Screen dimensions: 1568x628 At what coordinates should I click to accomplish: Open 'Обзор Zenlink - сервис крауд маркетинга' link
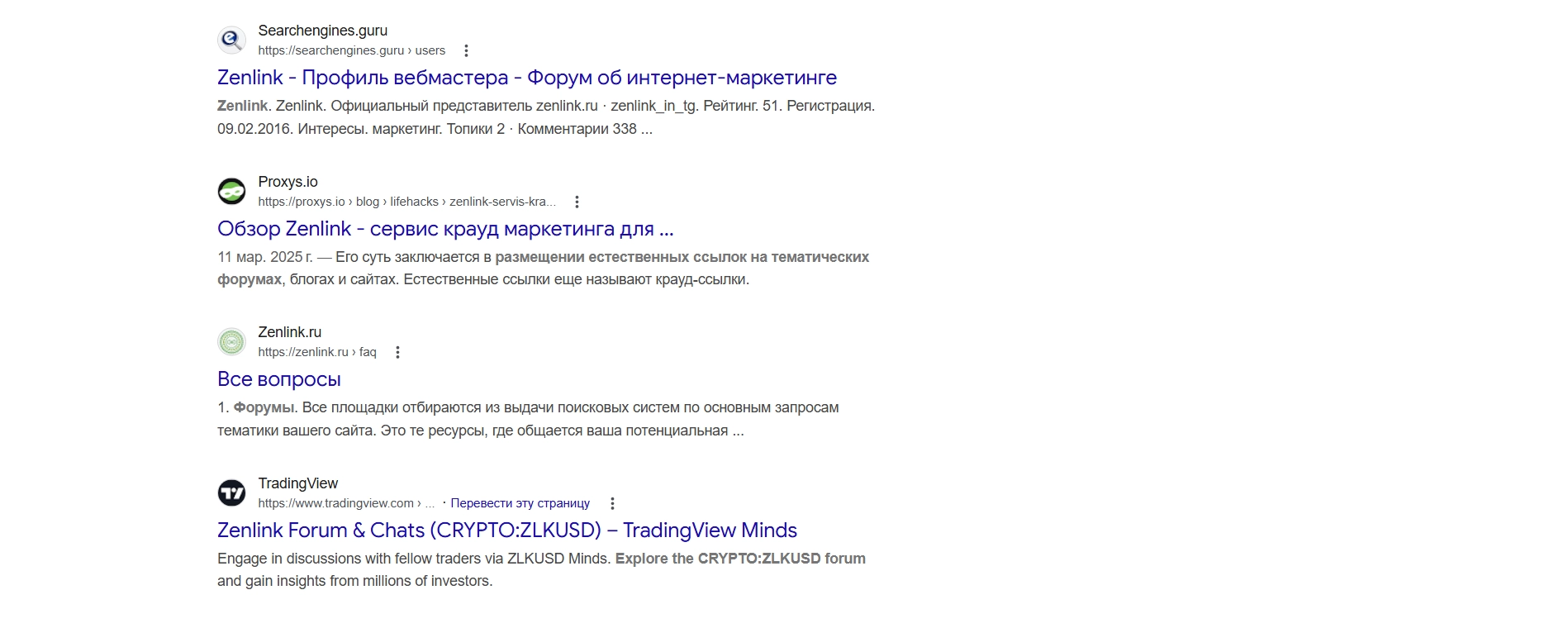pyautogui.click(x=445, y=229)
